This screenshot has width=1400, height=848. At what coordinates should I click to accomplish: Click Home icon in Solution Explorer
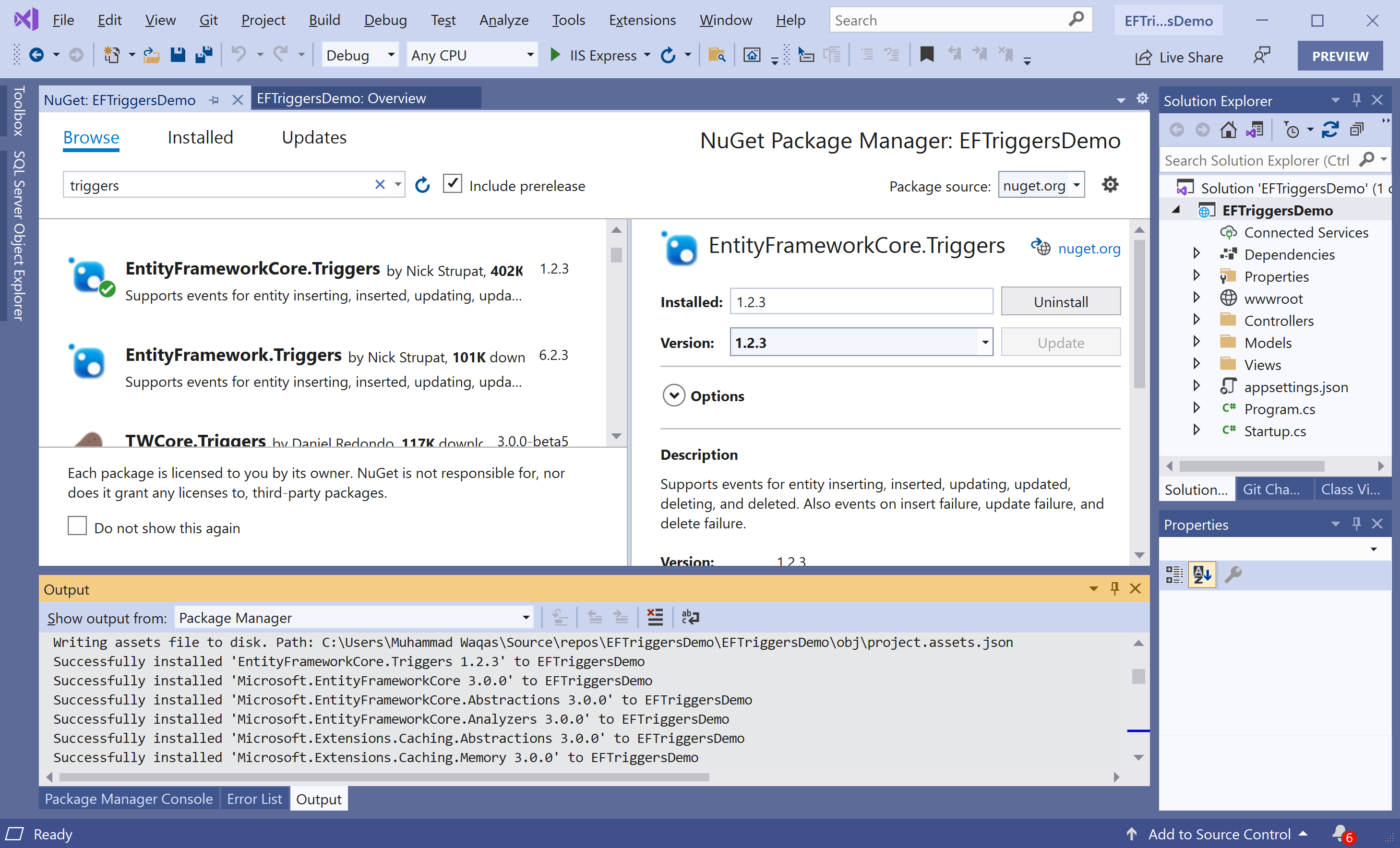[1228, 130]
